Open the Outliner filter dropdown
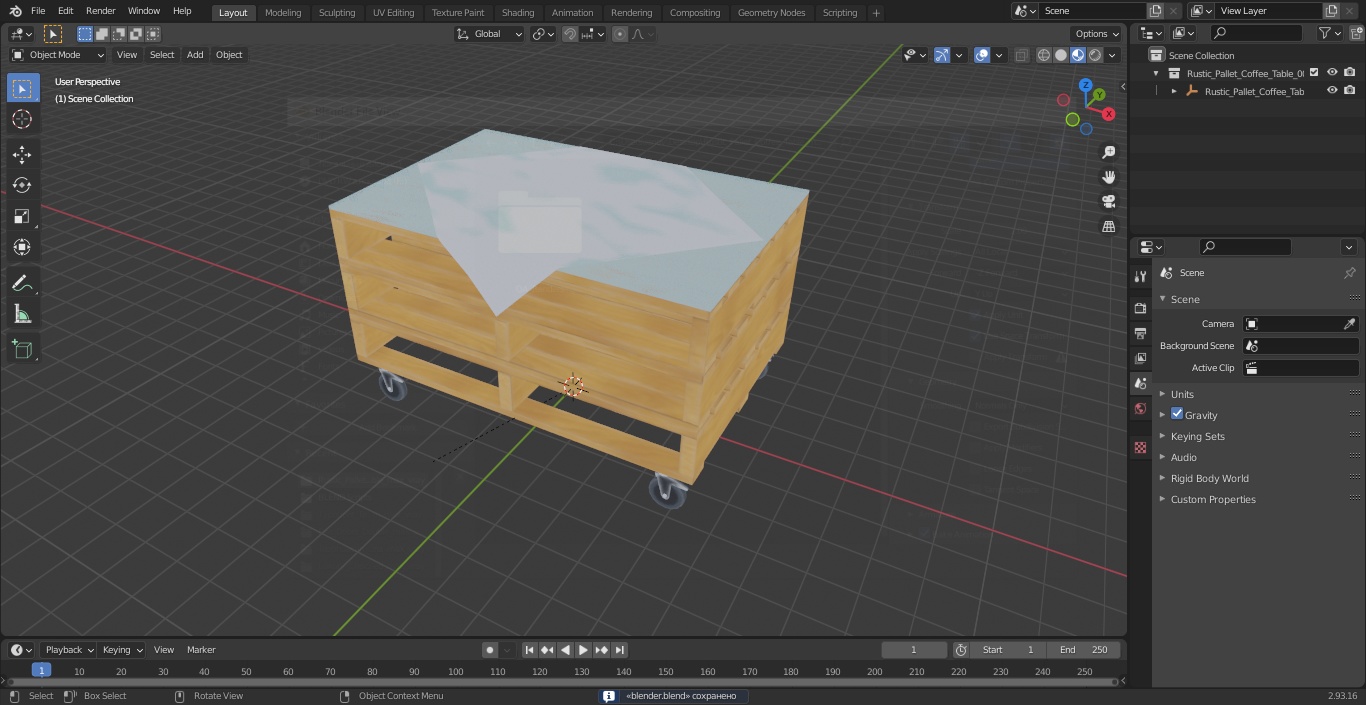The image size is (1366, 705). pyautogui.click(x=1329, y=33)
